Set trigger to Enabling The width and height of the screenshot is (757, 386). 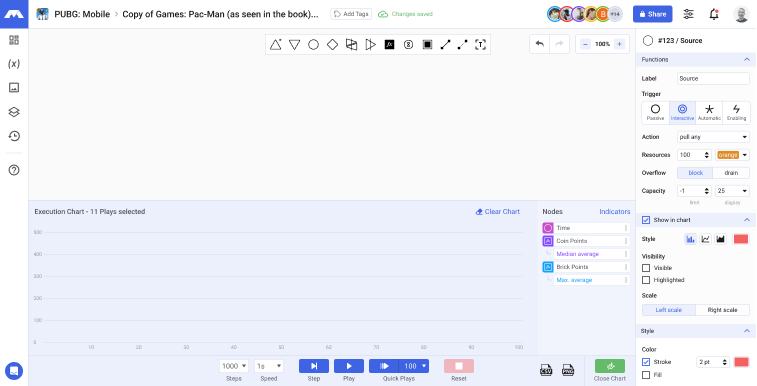[736, 112]
